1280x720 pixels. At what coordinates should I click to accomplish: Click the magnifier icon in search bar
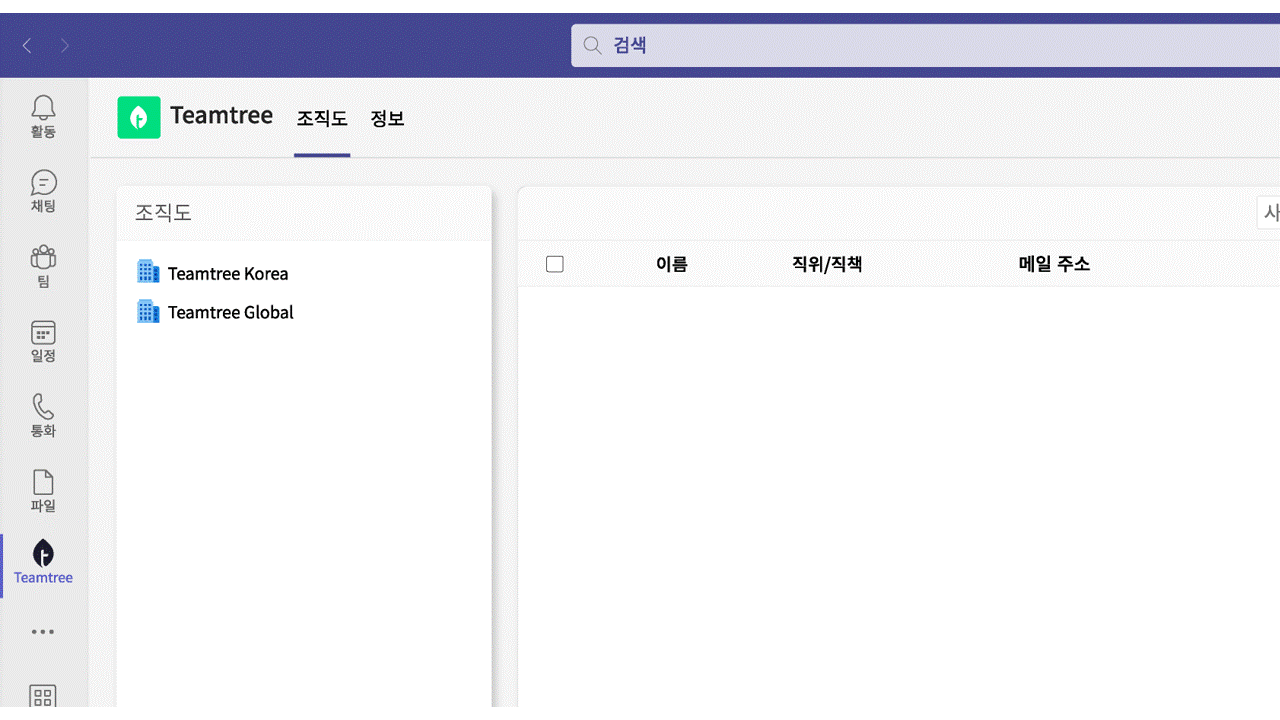point(592,45)
